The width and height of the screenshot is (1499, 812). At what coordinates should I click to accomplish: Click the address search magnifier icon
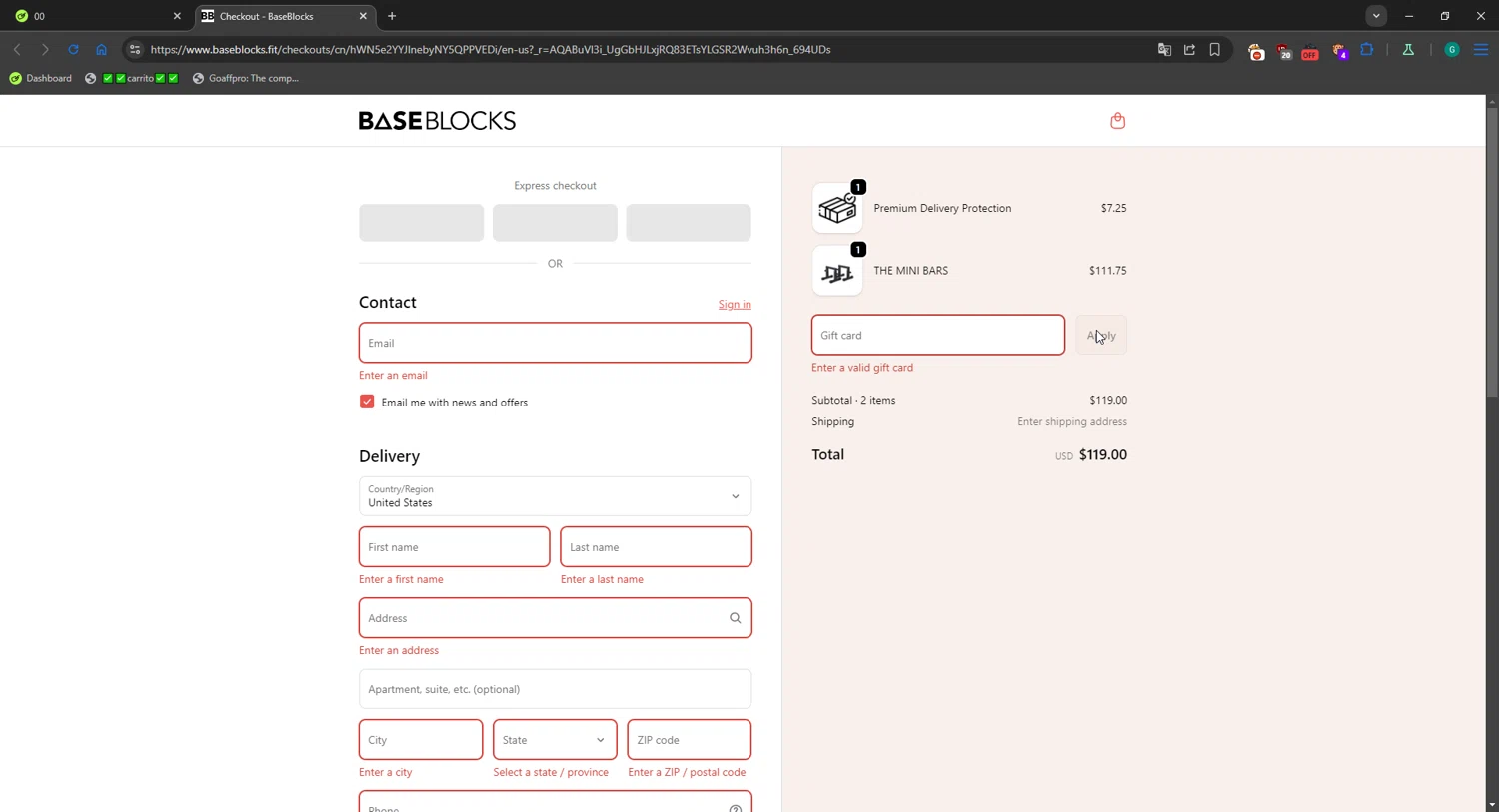(735, 618)
